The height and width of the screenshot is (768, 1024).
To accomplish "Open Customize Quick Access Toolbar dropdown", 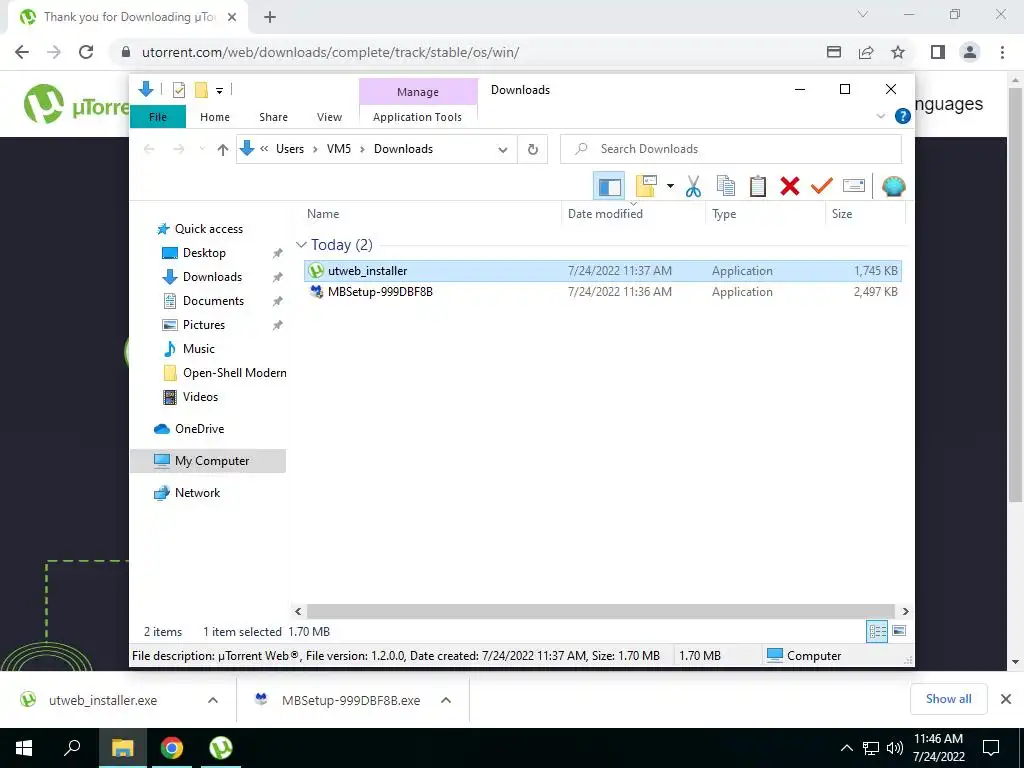I will coord(219,91).
